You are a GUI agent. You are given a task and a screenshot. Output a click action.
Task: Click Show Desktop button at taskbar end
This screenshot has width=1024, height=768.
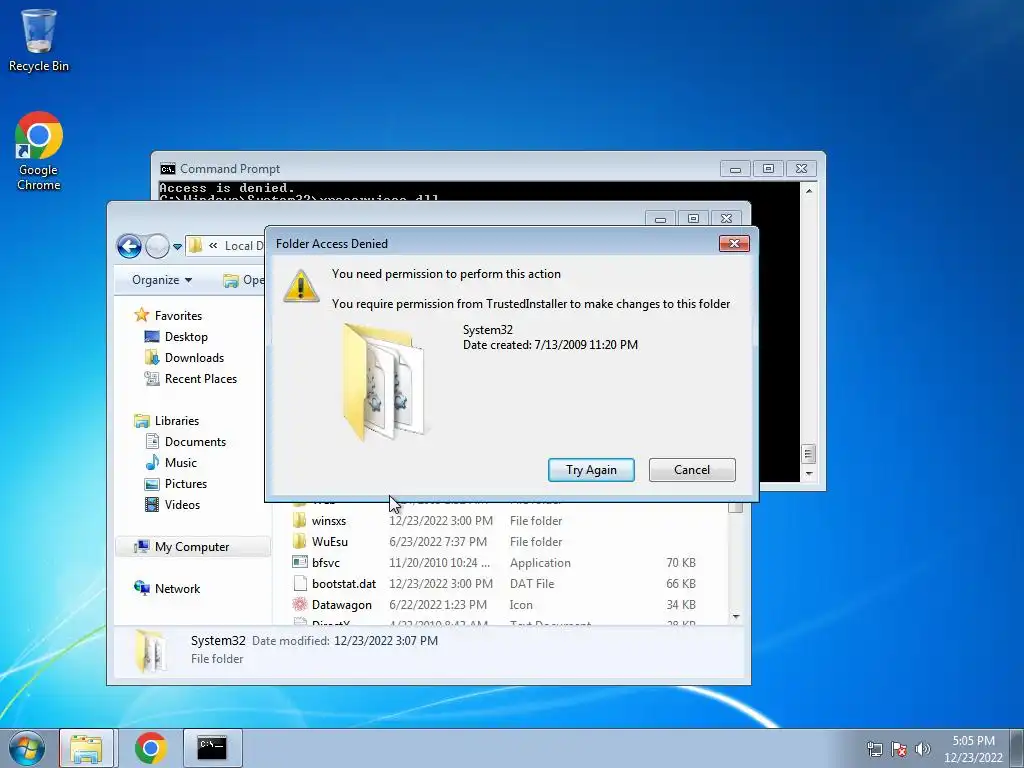coord(1017,748)
